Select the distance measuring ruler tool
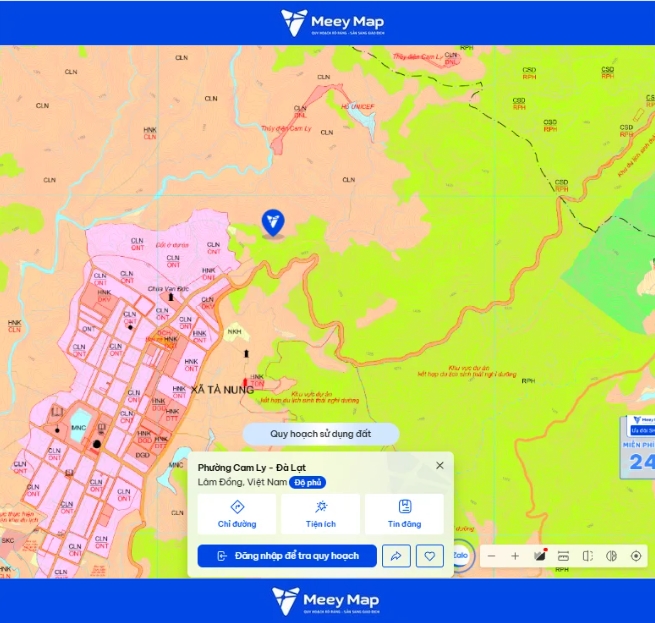Image resolution: width=655 pixels, height=623 pixels. coord(563,556)
